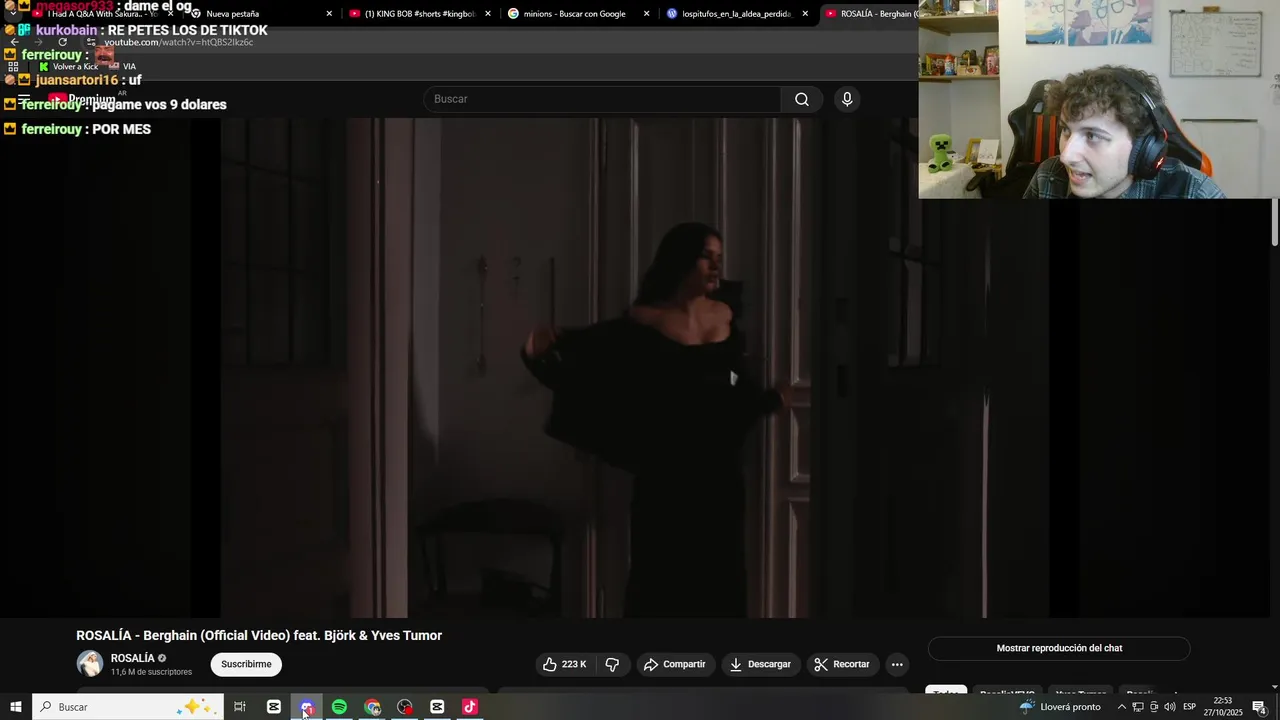Expand the system tray hidden icons chevron
The width and height of the screenshot is (1280, 720).
pos(1121,707)
